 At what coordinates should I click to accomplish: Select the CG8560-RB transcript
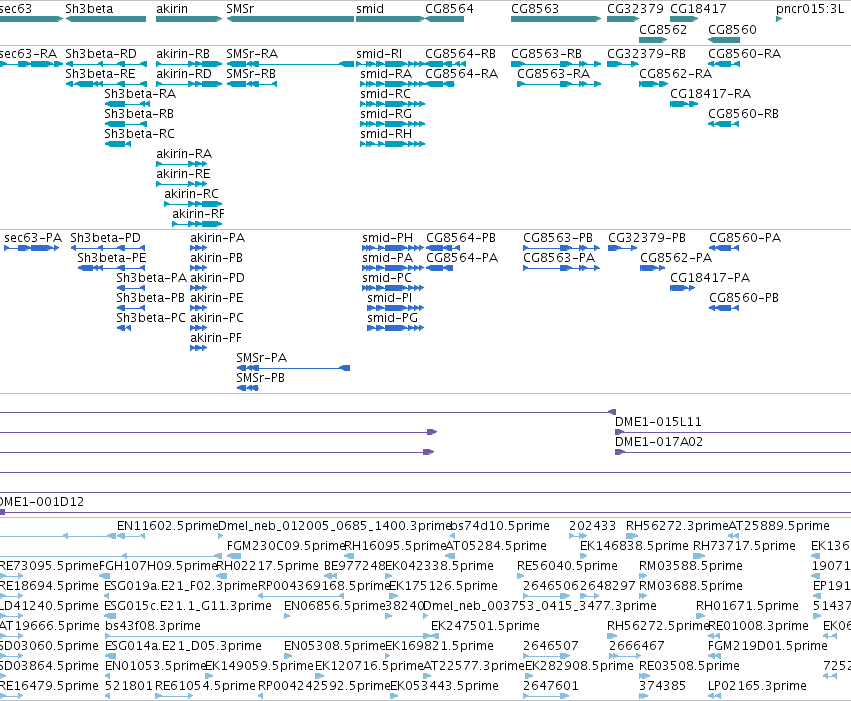click(723, 124)
